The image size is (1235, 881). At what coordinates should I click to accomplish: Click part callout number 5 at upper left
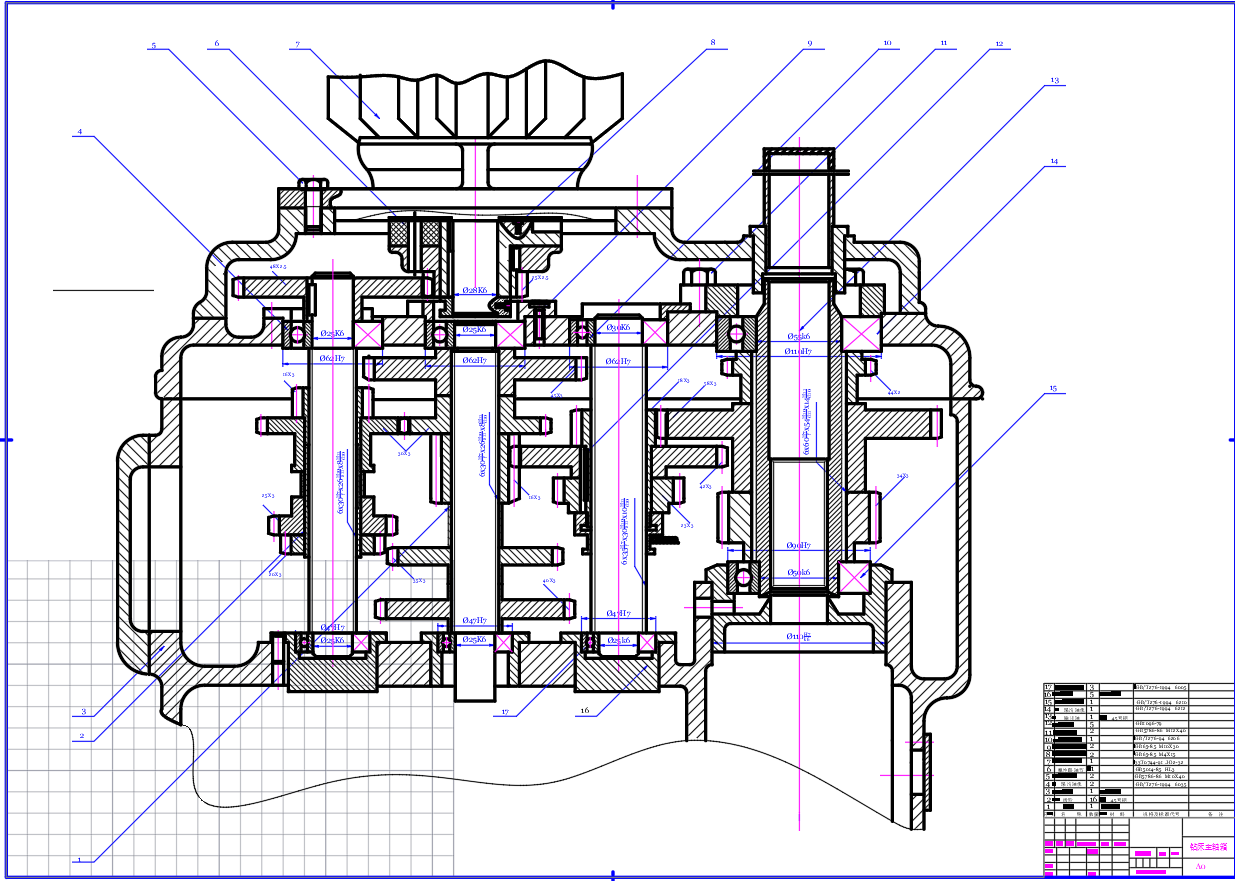154,45
